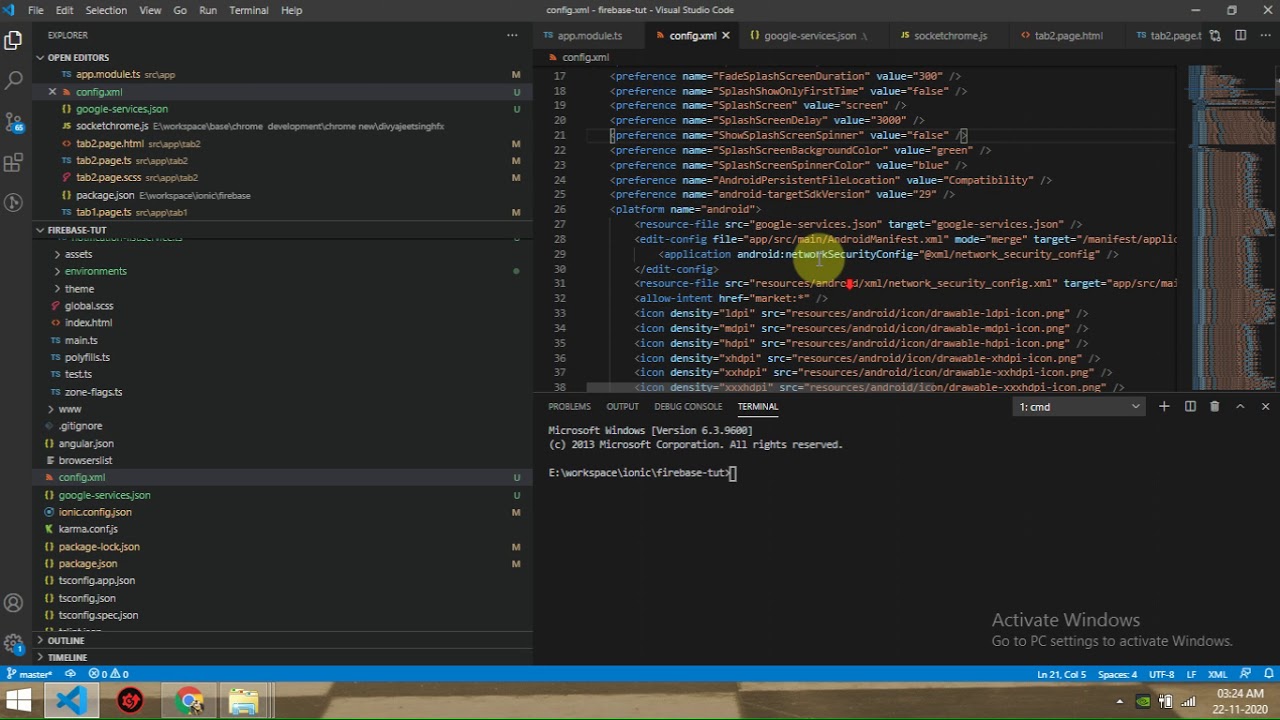This screenshot has height=720, width=1280.
Task: Click the feedback icon in status bar
Action: pos(1245,674)
